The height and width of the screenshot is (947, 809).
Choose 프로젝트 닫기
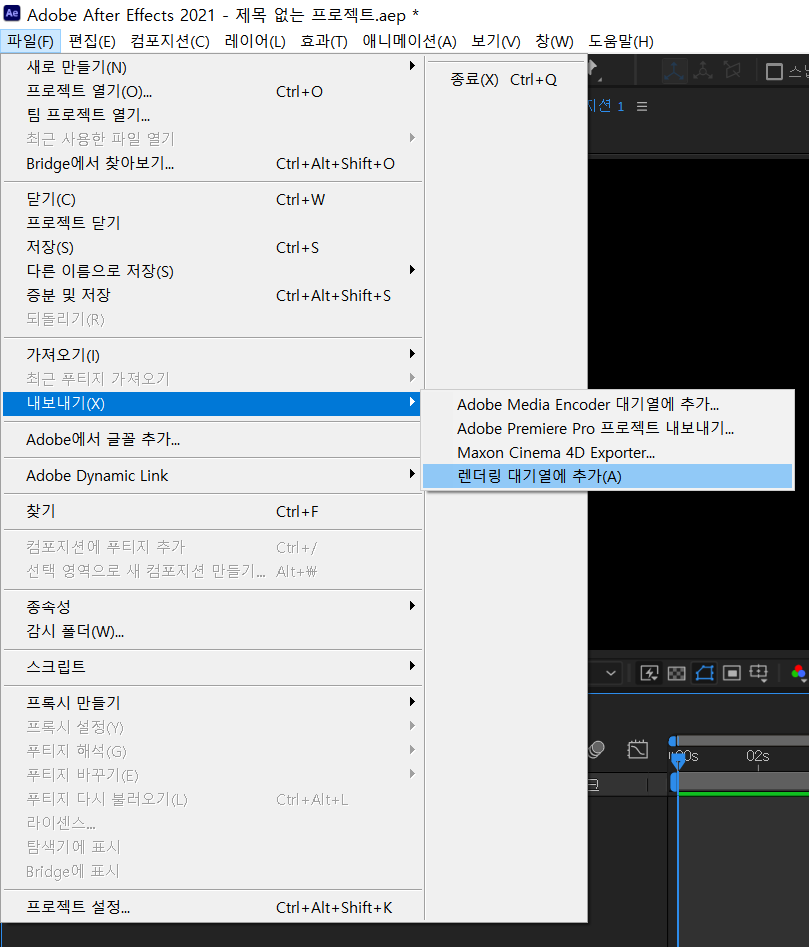(213, 223)
